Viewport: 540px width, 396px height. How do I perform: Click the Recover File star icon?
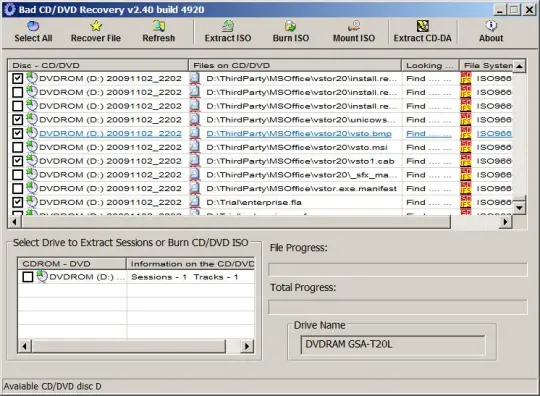96,26
